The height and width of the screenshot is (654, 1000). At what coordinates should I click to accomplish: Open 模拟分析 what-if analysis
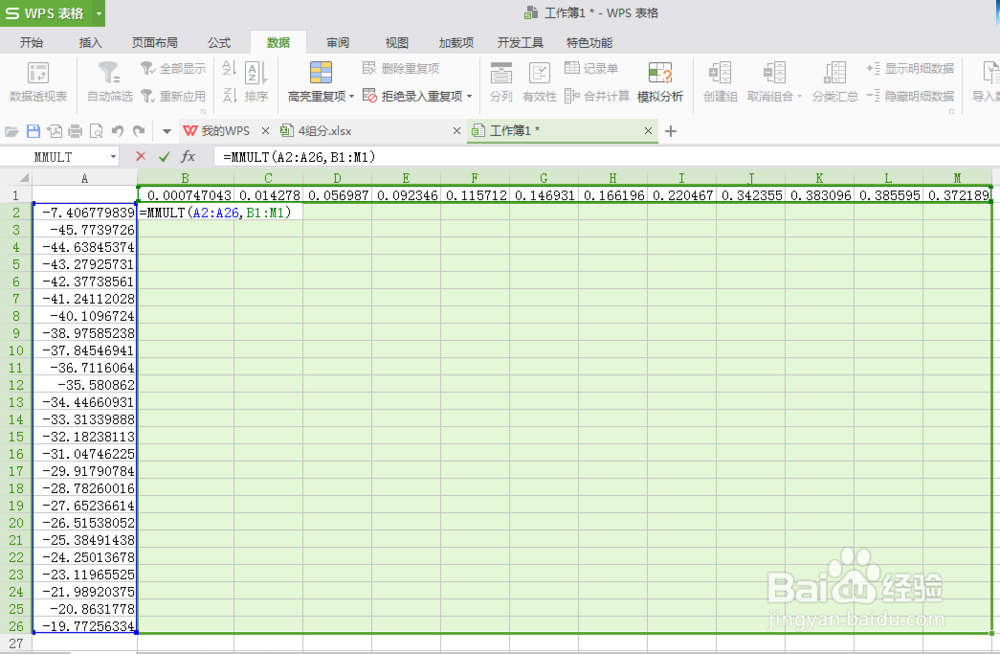tap(660, 82)
